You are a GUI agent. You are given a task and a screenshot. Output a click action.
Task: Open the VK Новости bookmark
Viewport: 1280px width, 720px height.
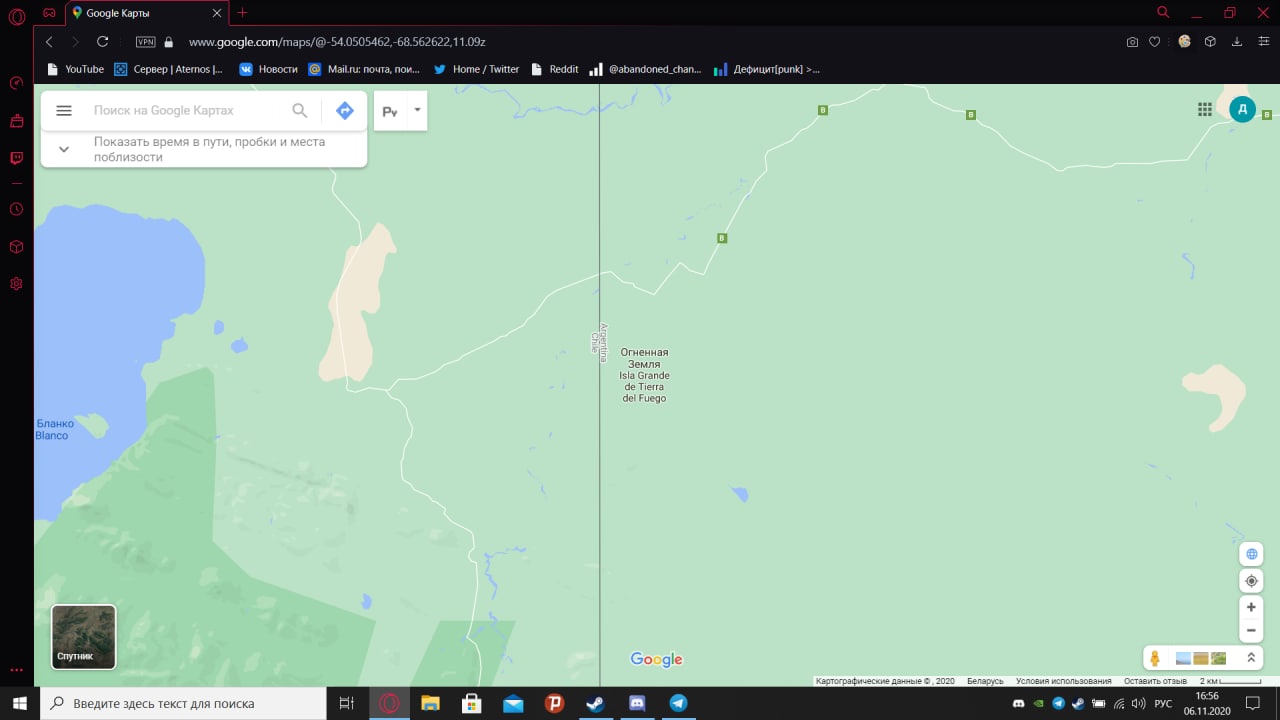tap(268, 69)
